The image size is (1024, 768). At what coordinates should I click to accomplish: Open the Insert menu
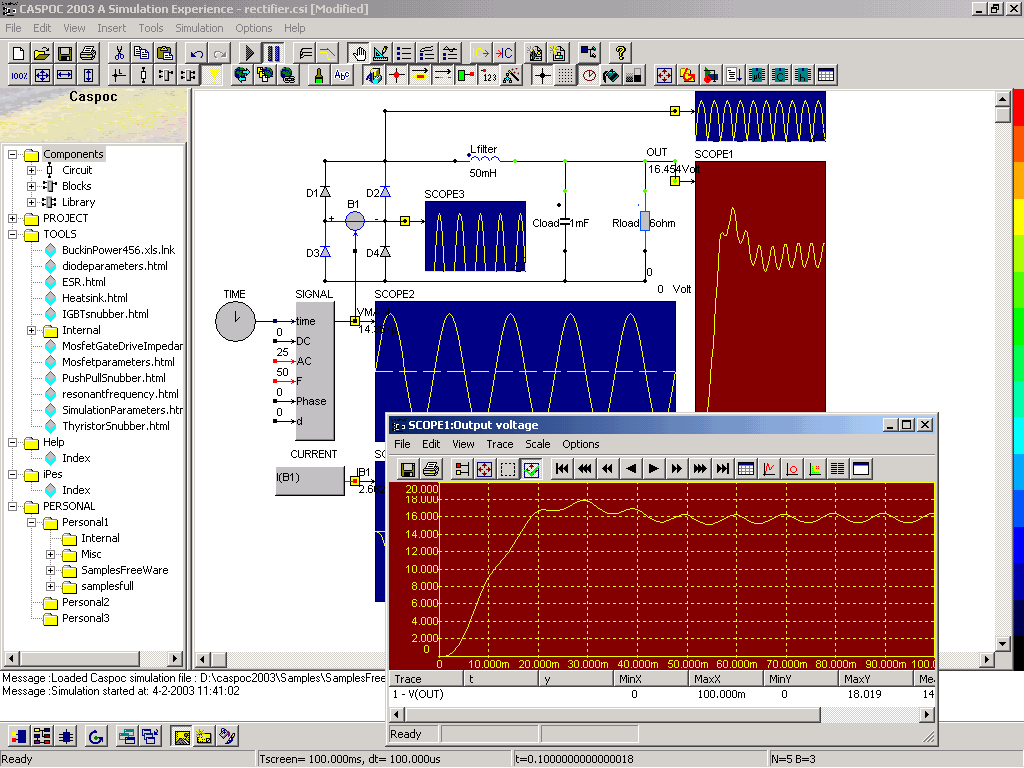pos(112,28)
